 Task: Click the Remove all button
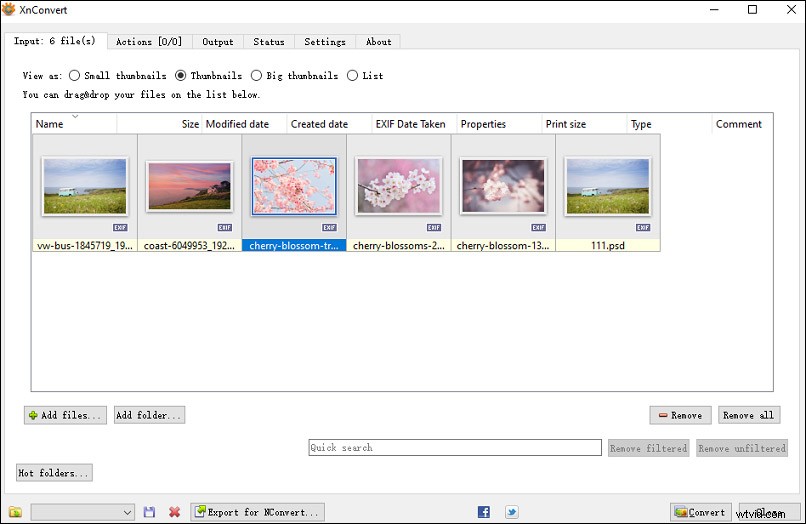[x=749, y=415]
